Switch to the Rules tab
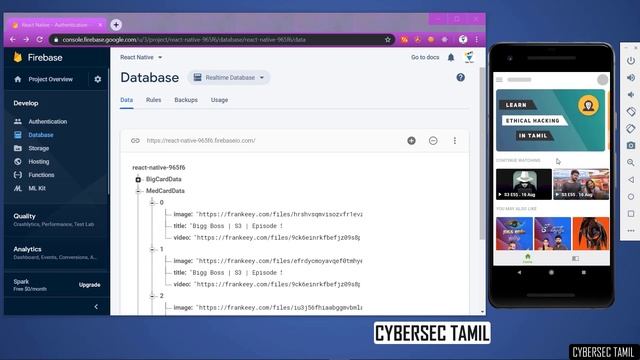The width and height of the screenshot is (640, 360). click(x=153, y=100)
